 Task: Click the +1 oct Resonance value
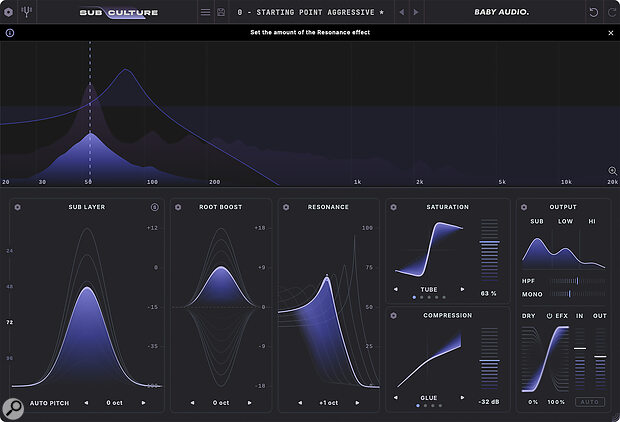pyautogui.click(x=329, y=403)
